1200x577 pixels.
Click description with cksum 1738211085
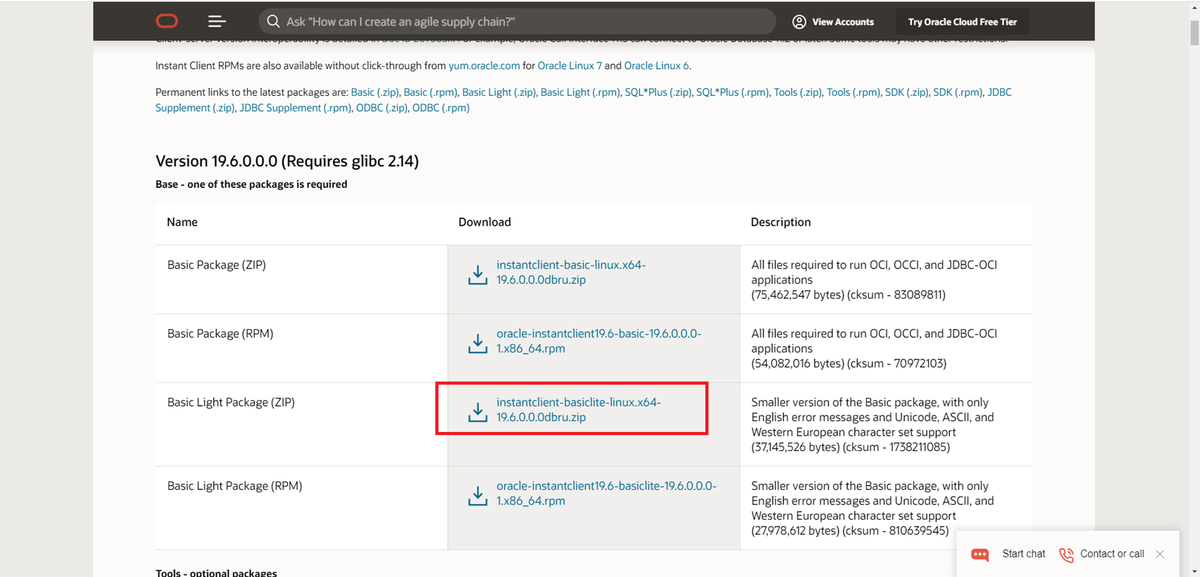(873, 424)
